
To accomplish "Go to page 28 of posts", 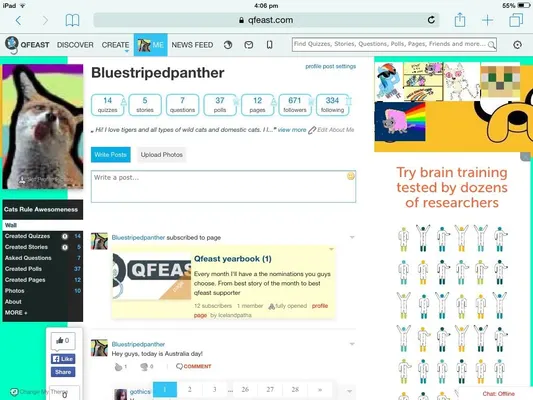I will (x=295, y=389).
